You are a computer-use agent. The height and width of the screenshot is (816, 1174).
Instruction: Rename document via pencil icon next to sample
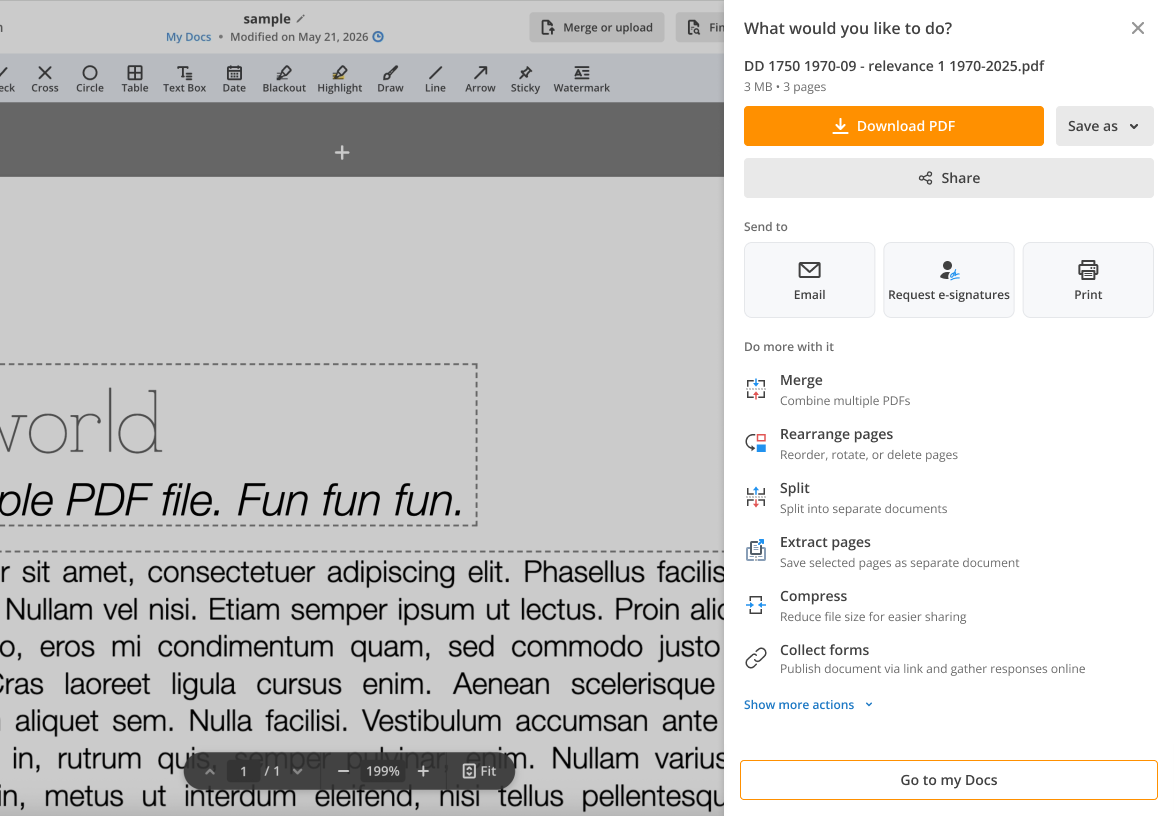[x=301, y=19]
